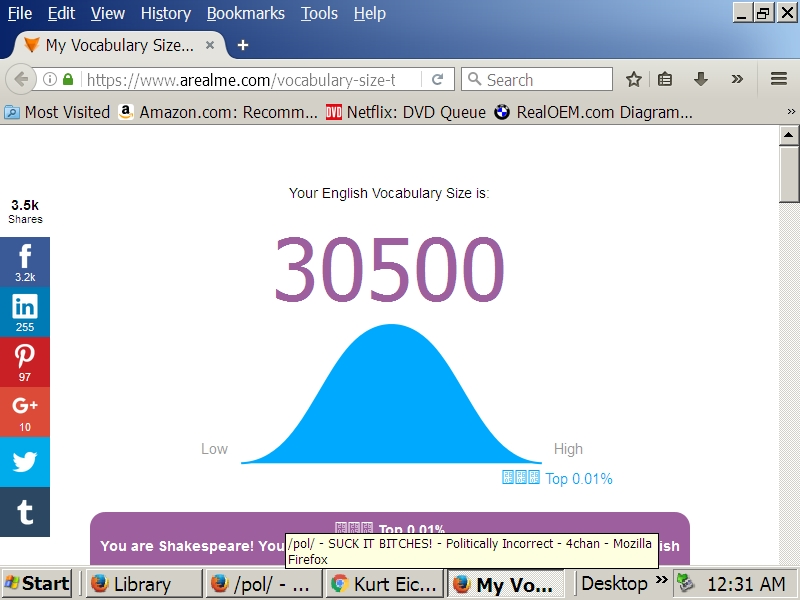
Task: Pin the result on Pinterest
Action: [24, 362]
